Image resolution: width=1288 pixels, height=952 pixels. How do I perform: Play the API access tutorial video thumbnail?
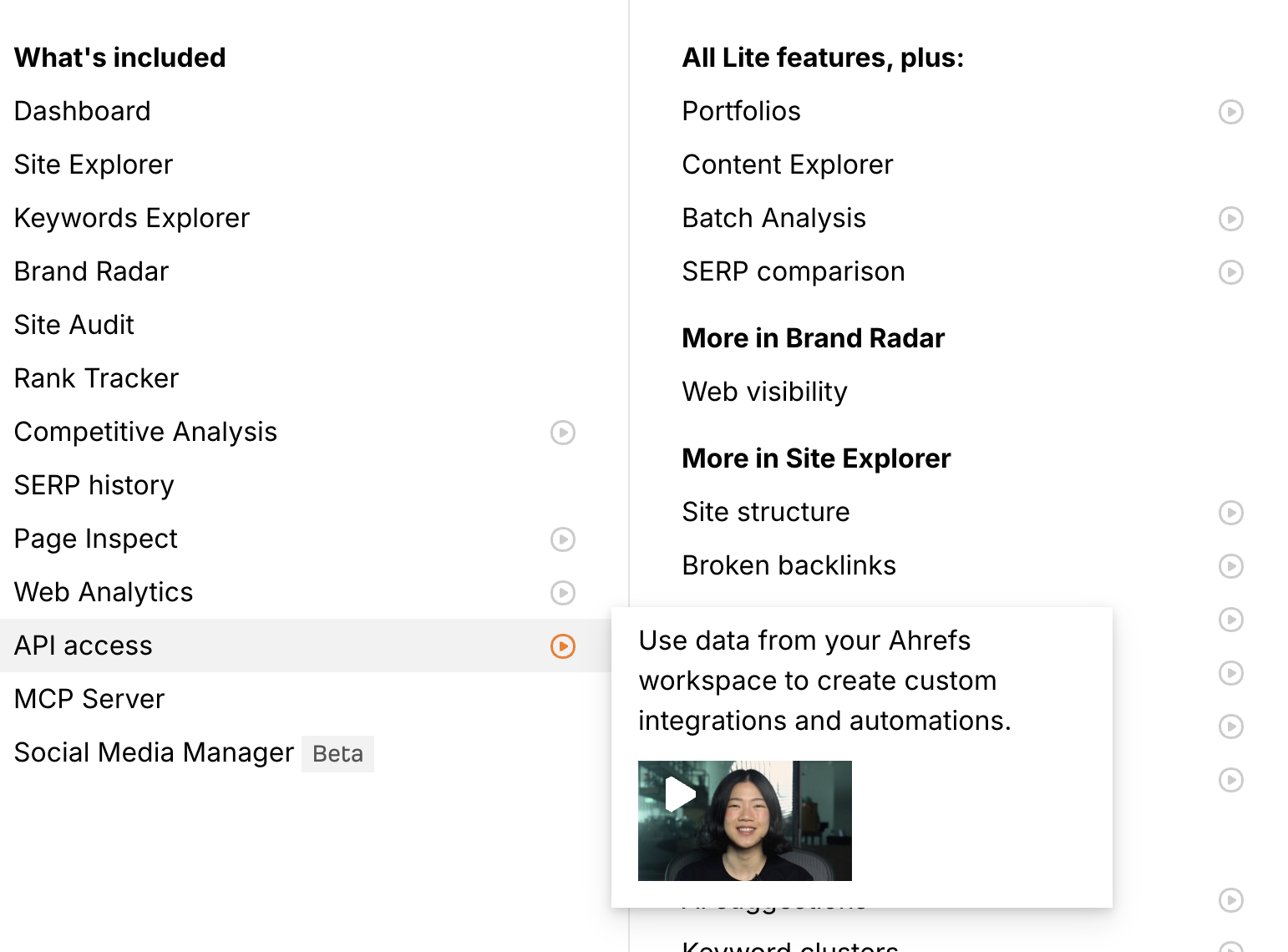pos(744,820)
